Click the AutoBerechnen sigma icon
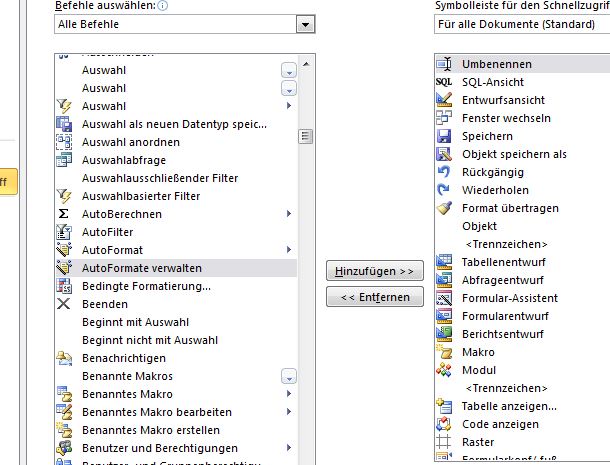 coord(63,214)
